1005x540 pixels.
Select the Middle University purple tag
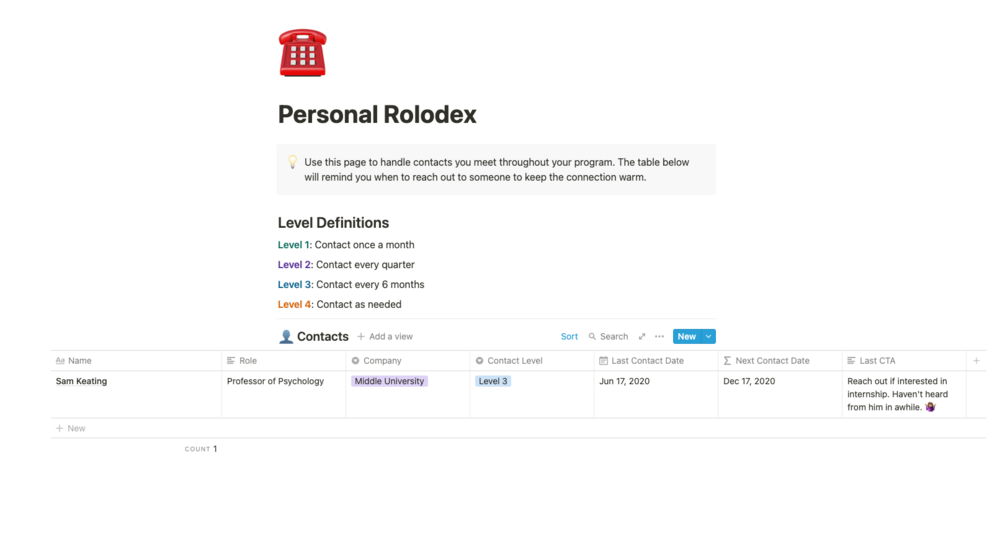389,381
